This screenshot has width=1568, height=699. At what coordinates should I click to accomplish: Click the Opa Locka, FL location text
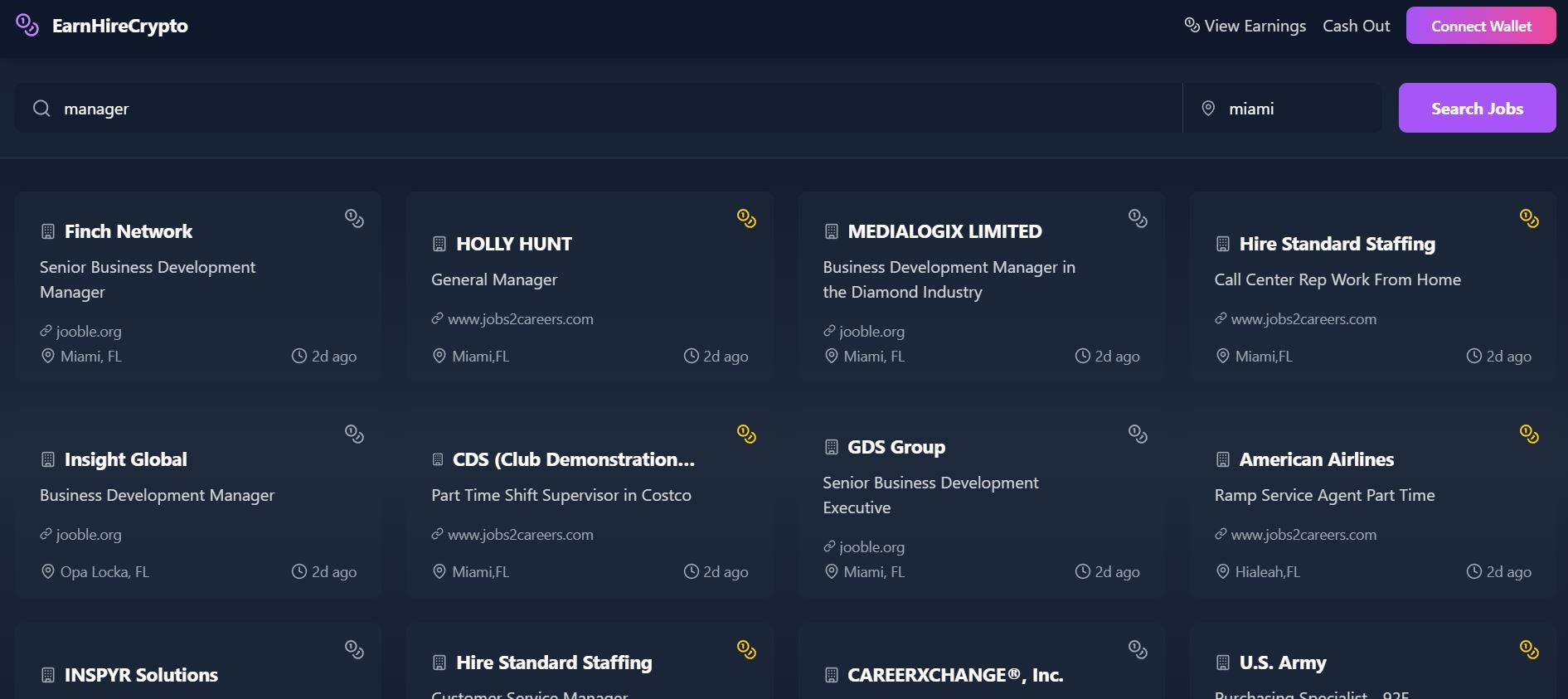click(104, 571)
